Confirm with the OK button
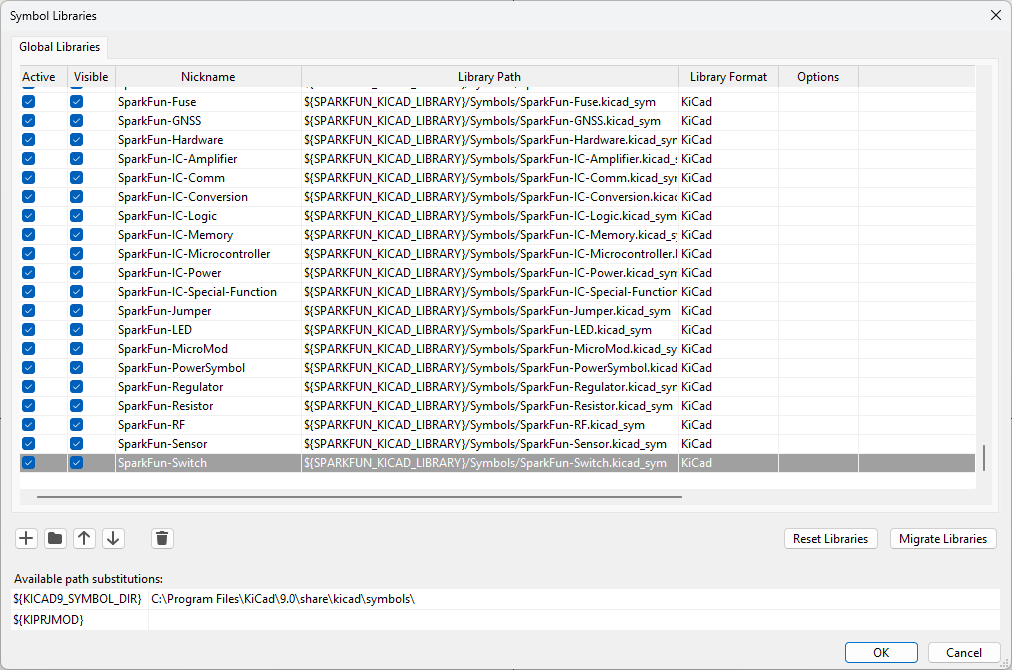 click(x=881, y=653)
